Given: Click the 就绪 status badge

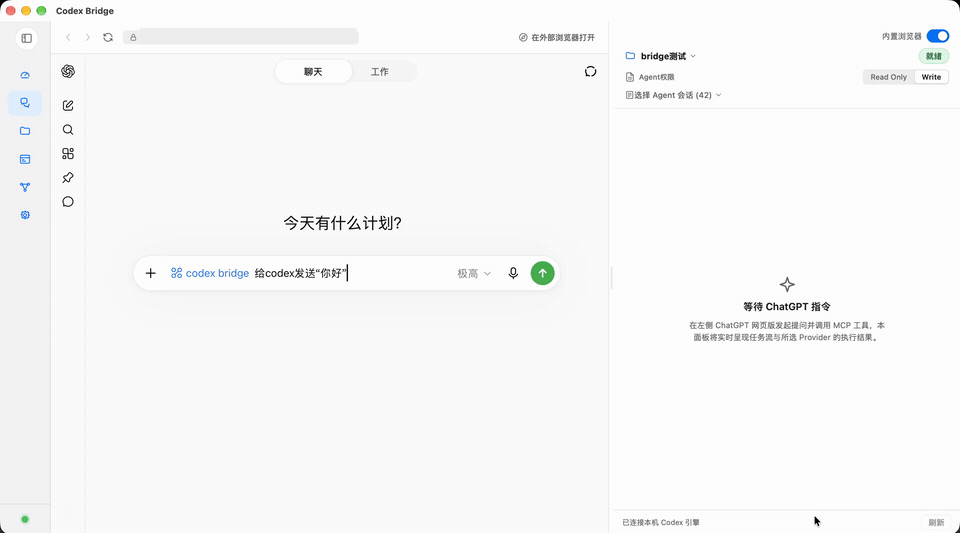Looking at the screenshot, I should pos(934,56).
